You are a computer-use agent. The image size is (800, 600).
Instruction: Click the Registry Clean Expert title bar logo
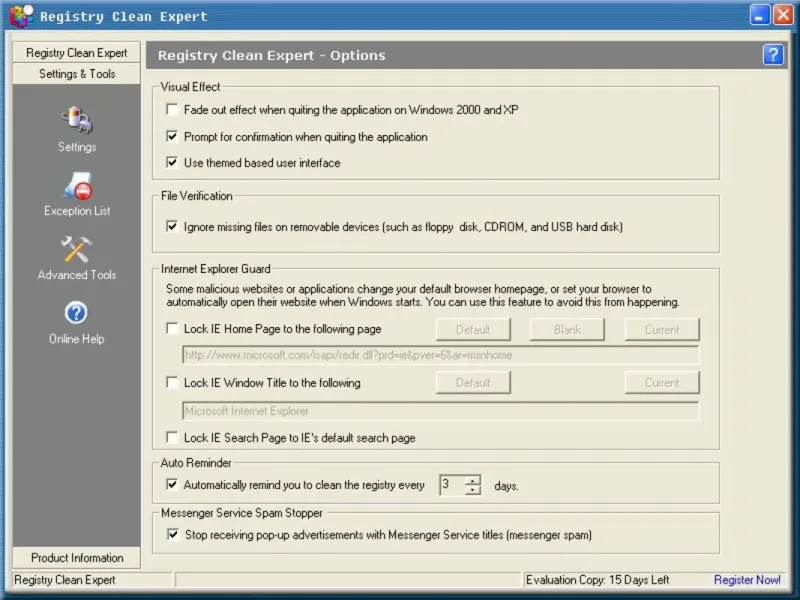(21, 16)
